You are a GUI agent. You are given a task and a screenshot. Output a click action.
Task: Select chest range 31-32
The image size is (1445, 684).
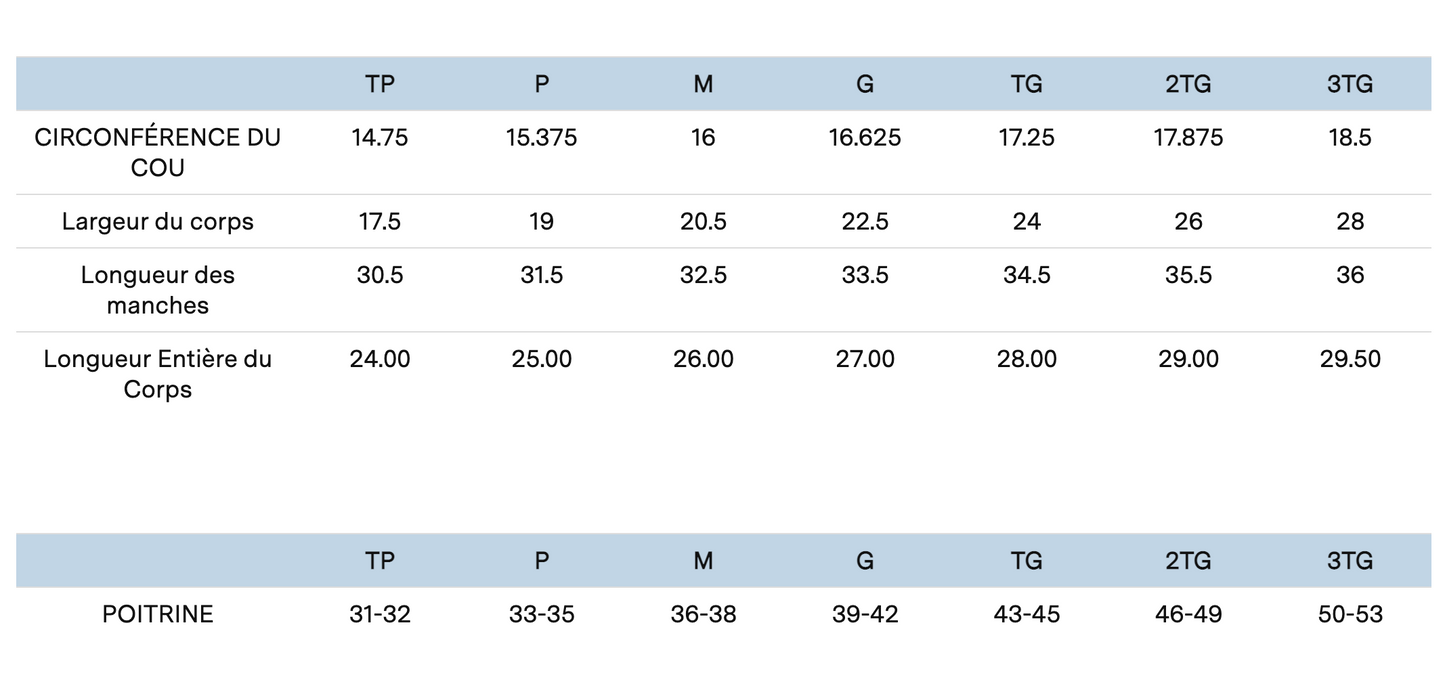coord(380,614)
